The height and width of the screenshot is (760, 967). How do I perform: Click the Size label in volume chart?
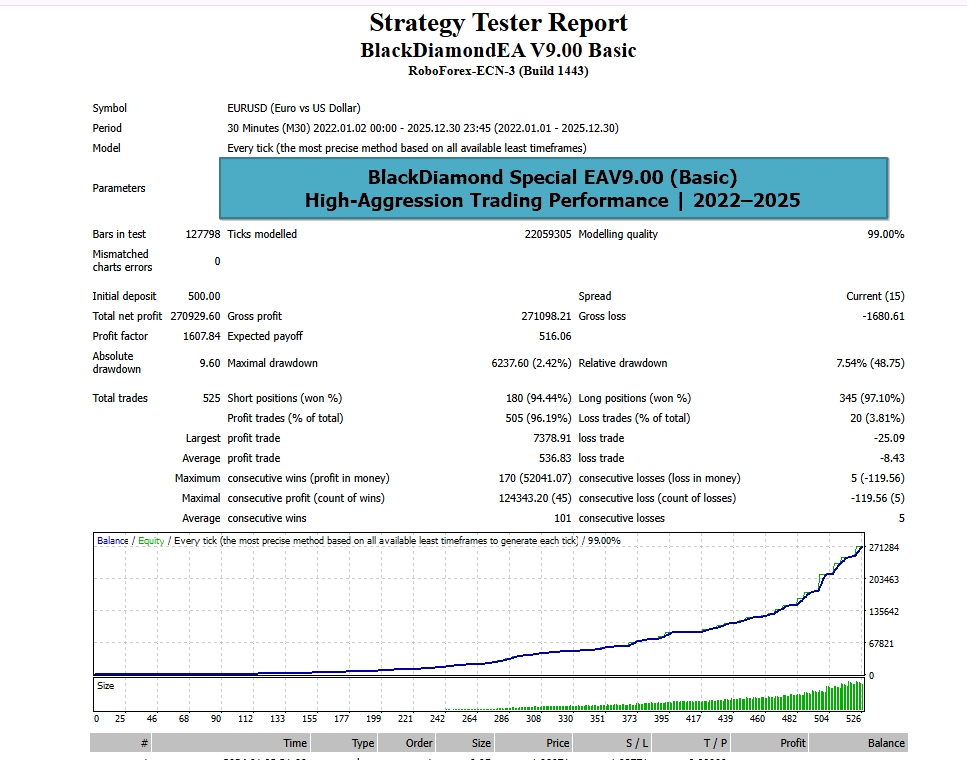106,686
